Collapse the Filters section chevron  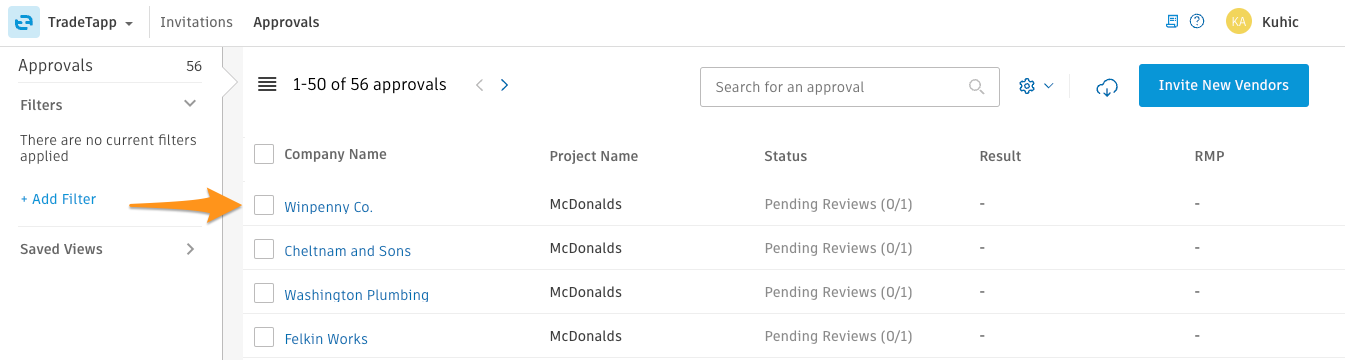tap(191, 104)
